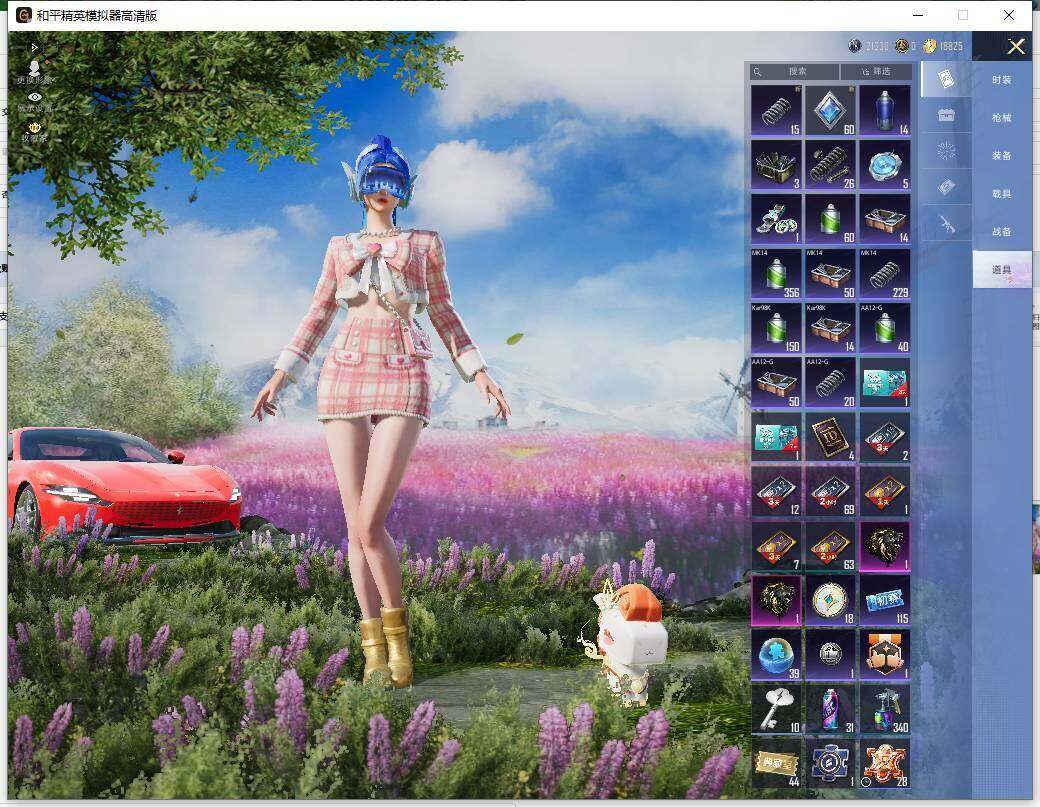Select the MK14 paint can with count 356
This screenshot has width=1040, height=807.
pos(776,274)
